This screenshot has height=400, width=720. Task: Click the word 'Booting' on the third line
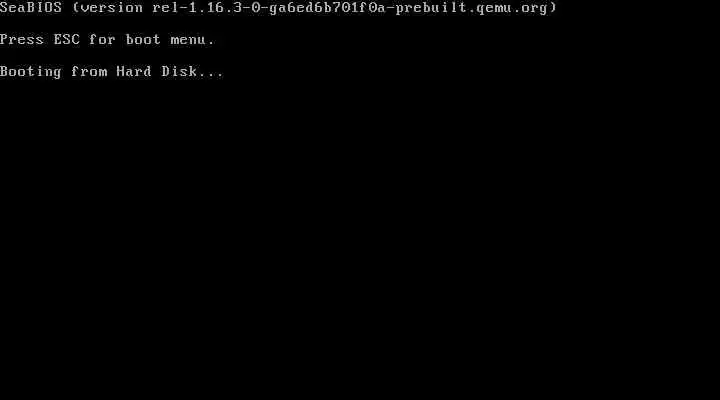[x=31, y=72]
